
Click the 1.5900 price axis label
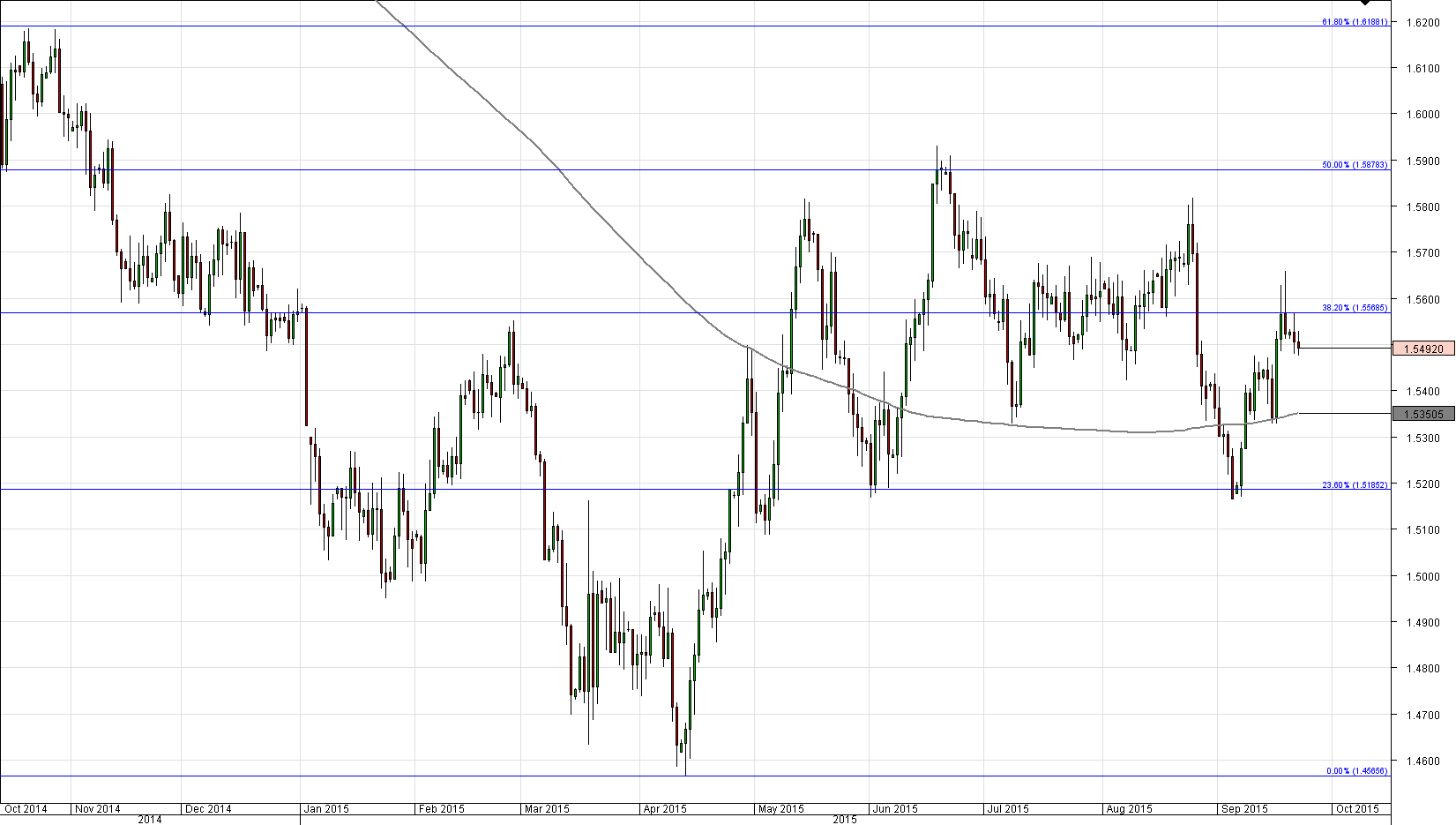(1422, 161)
